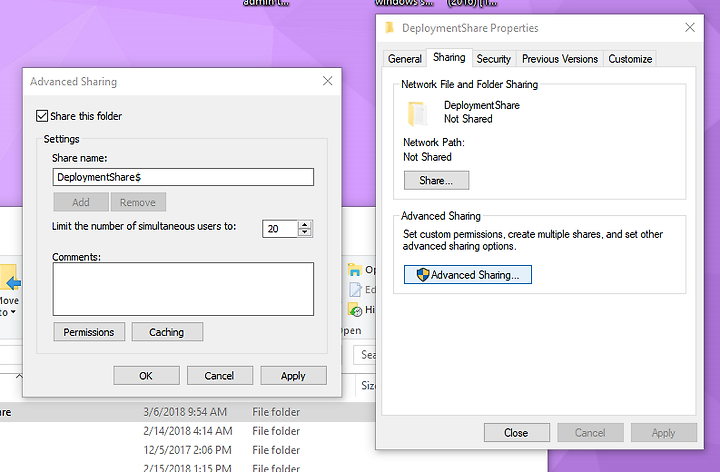
Task: Cancel the Advanced Sharing dialog
Action: (x=219, y=376)
